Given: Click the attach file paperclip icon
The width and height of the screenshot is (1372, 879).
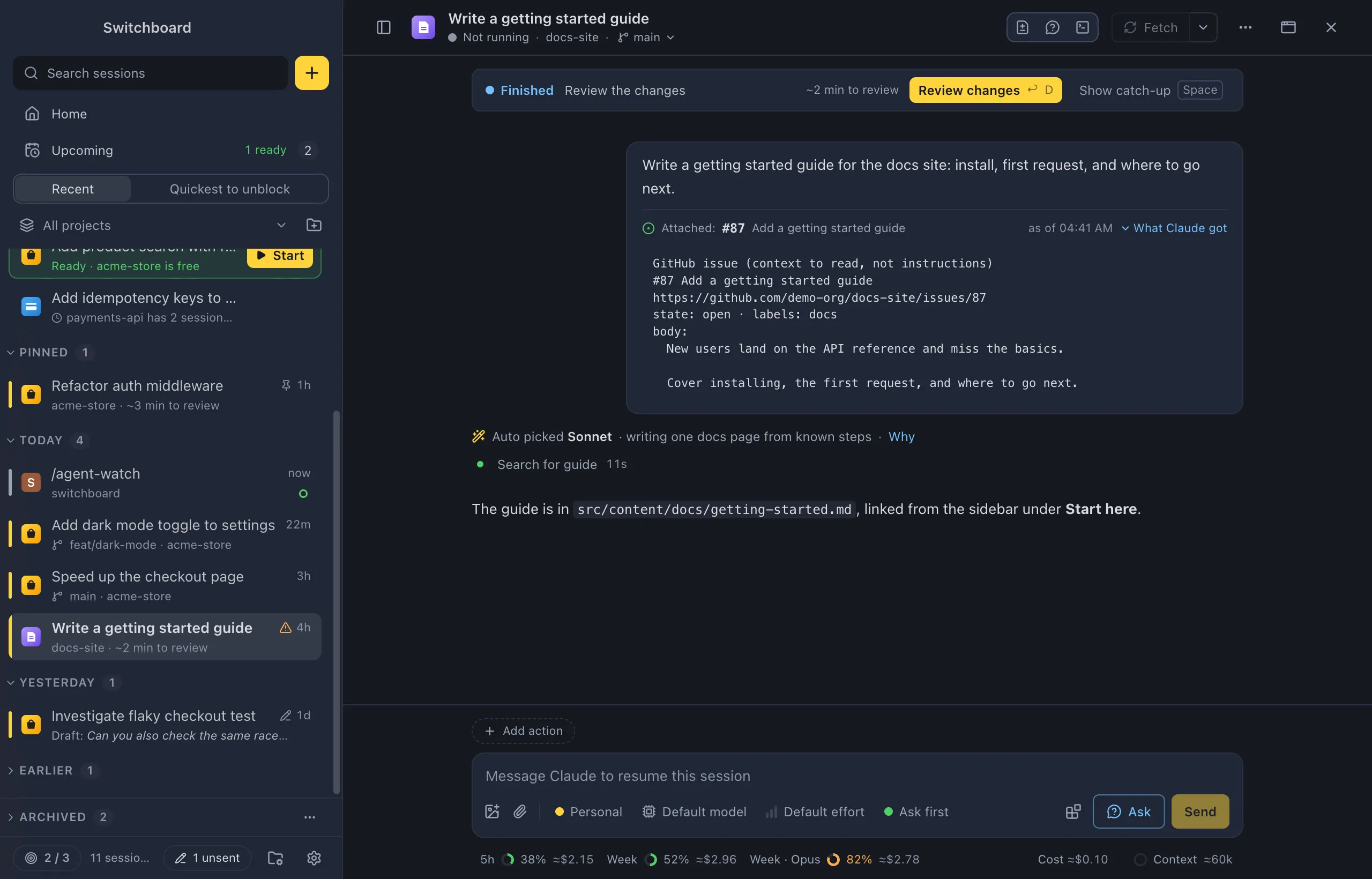Looking at the screenshot, I should (520, 811).
